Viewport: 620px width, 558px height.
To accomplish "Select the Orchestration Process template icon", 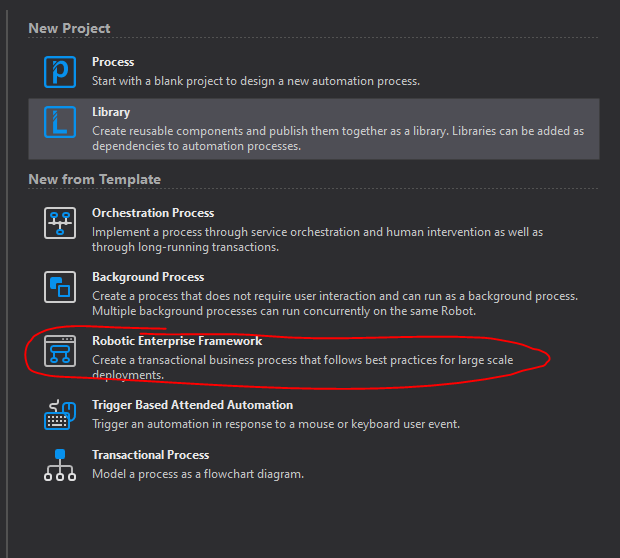I will [60, 223].
